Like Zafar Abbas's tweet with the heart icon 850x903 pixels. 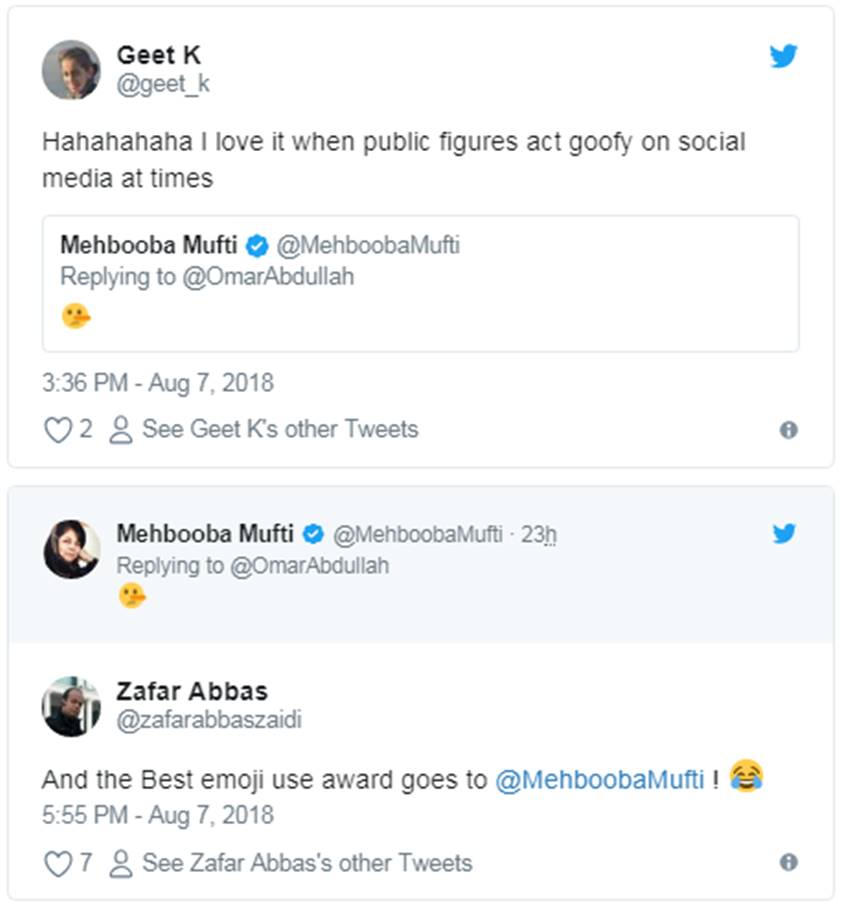pyautogui.click(x=57, y=863)
